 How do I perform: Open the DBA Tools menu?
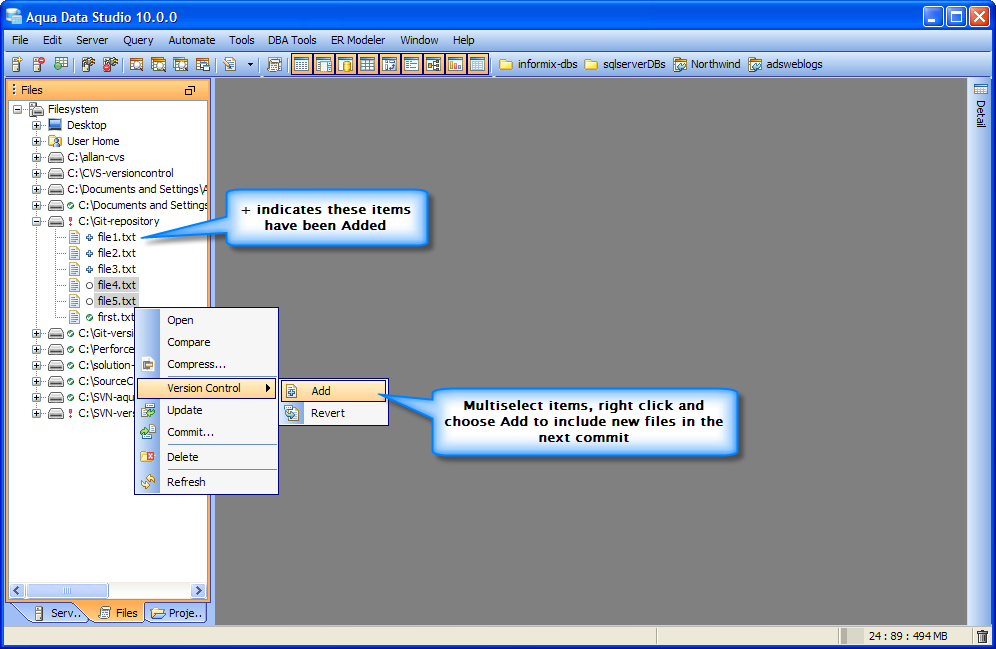[292, 40]
